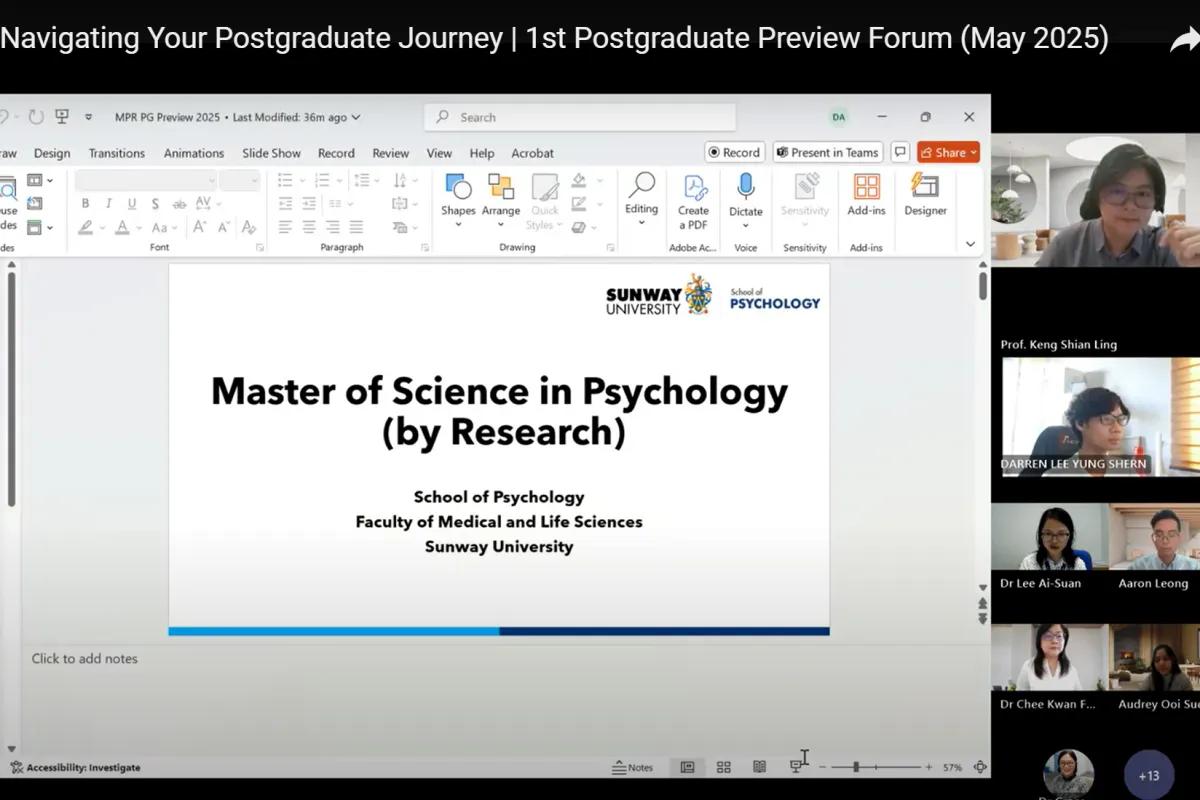
Task: Click Present in Teams button
Action: tap(828, 152)
